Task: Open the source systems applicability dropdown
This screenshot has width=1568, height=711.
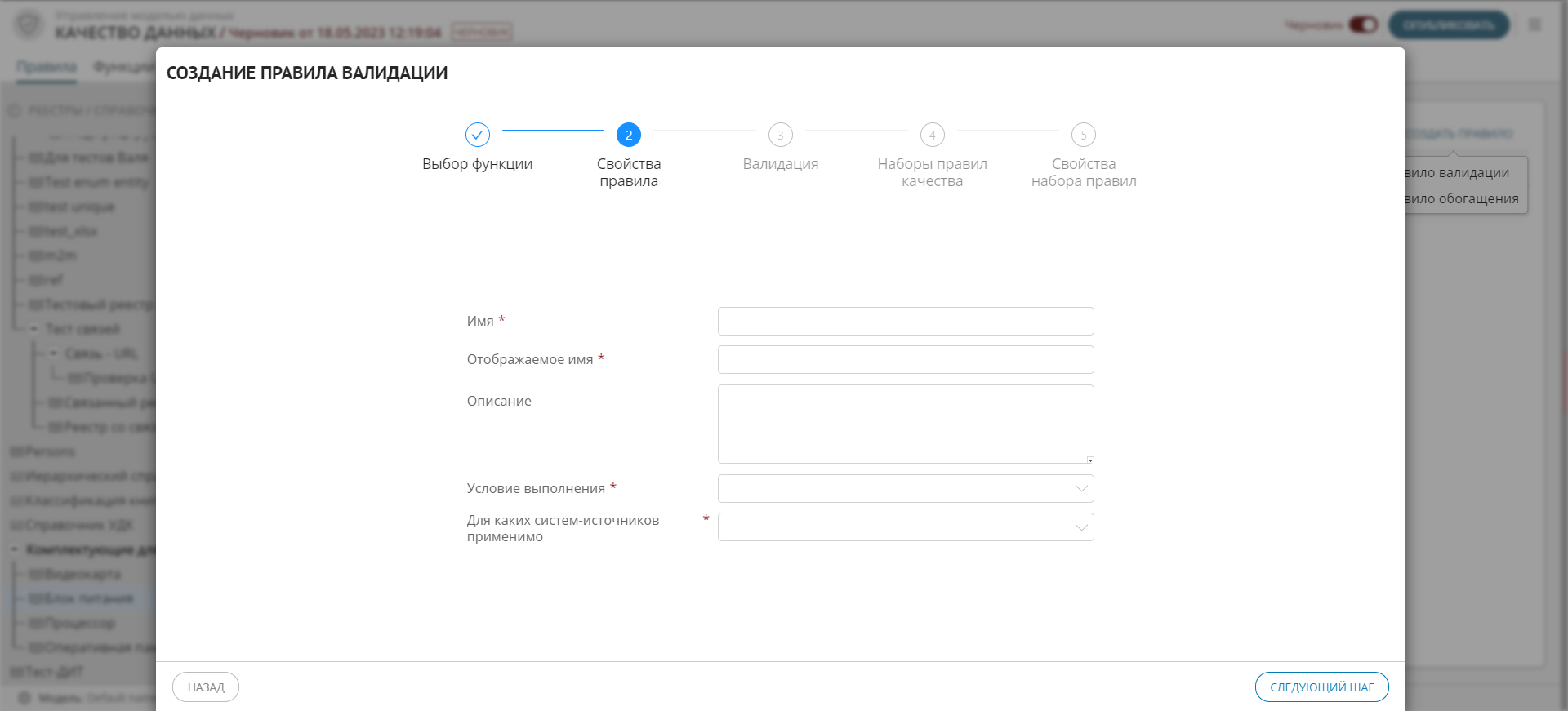Action: 905,527
